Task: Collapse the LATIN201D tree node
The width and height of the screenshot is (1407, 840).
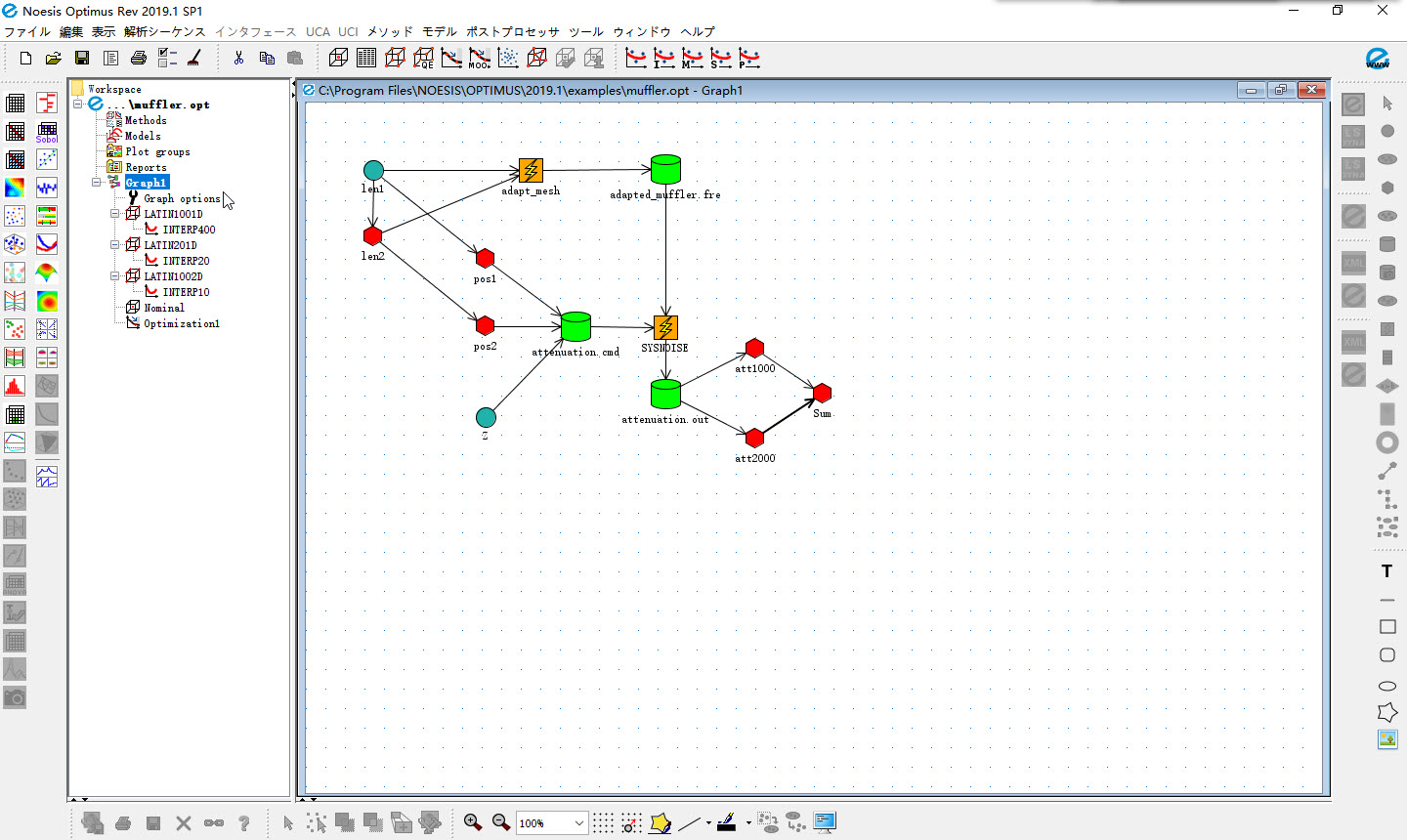Action: [115, 244]
